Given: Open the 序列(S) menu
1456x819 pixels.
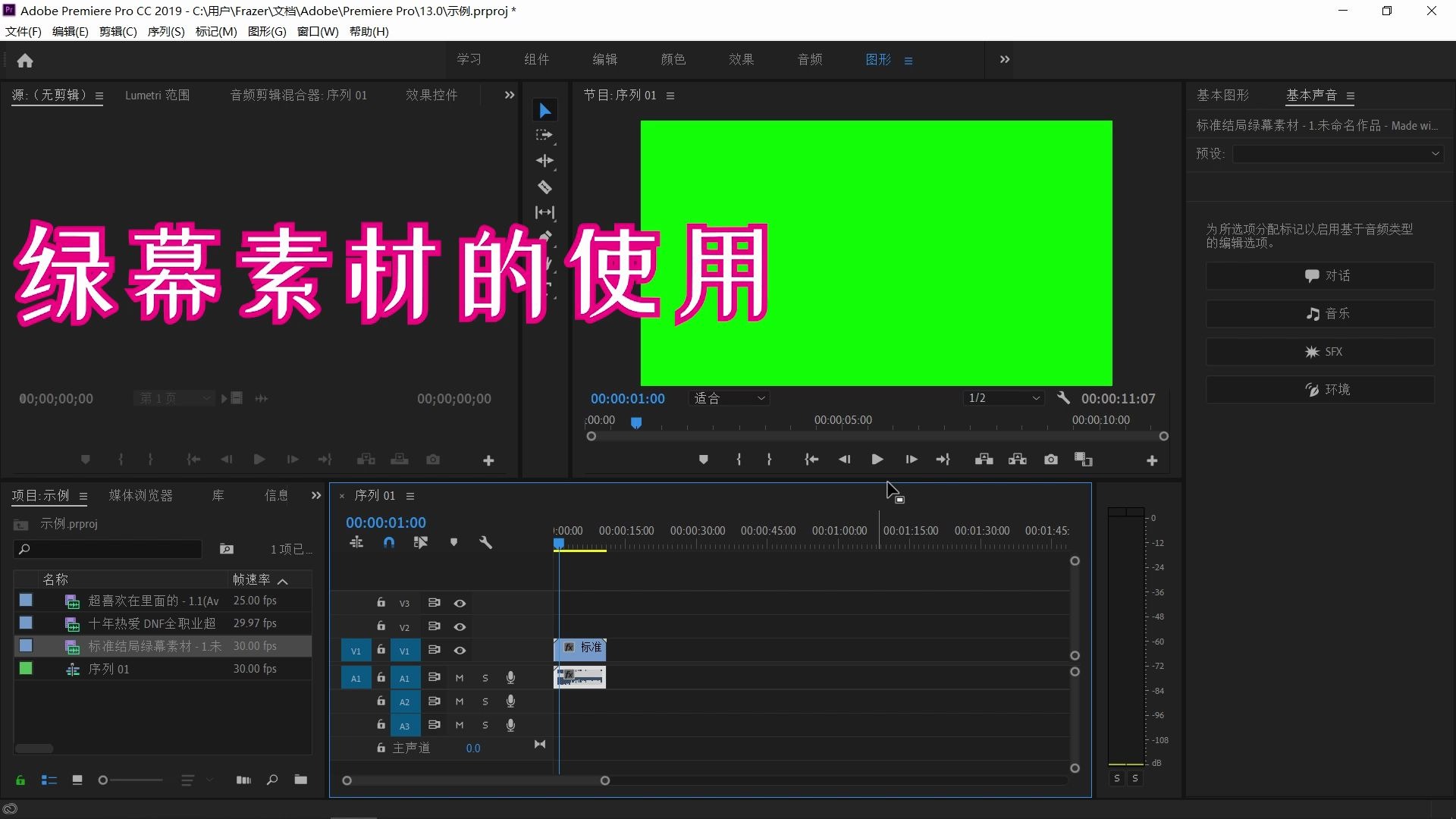Looking at the screenshot, I should [x=165, y=31].
